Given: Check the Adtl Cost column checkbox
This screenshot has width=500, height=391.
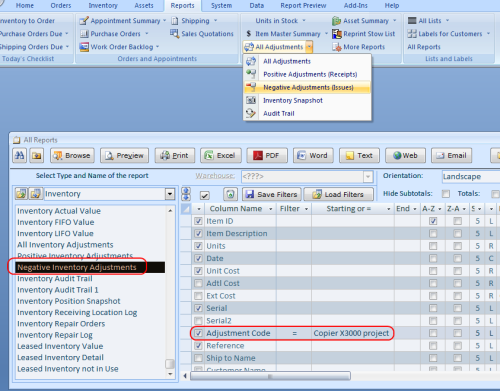Looking at the screenshot, I should (198, 283).
